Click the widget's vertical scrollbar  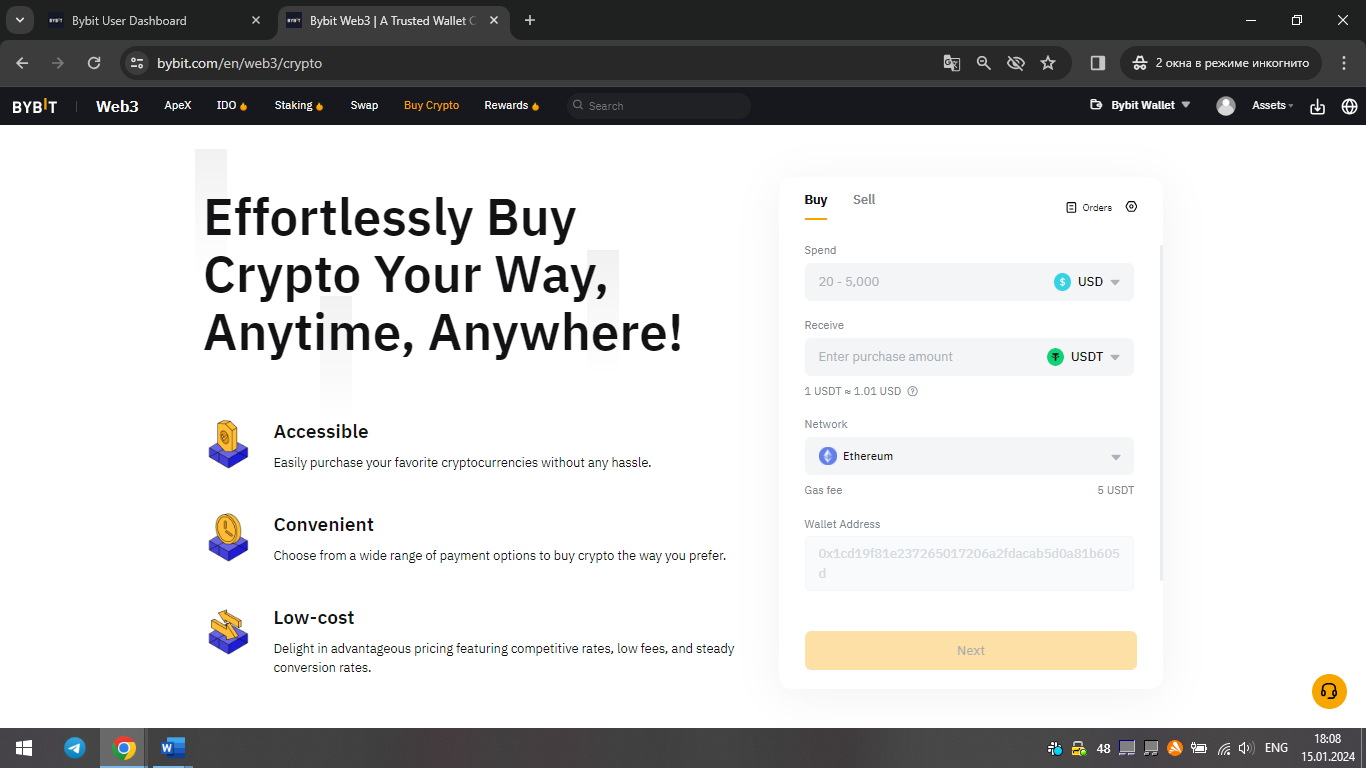[x=1161, y=412]
